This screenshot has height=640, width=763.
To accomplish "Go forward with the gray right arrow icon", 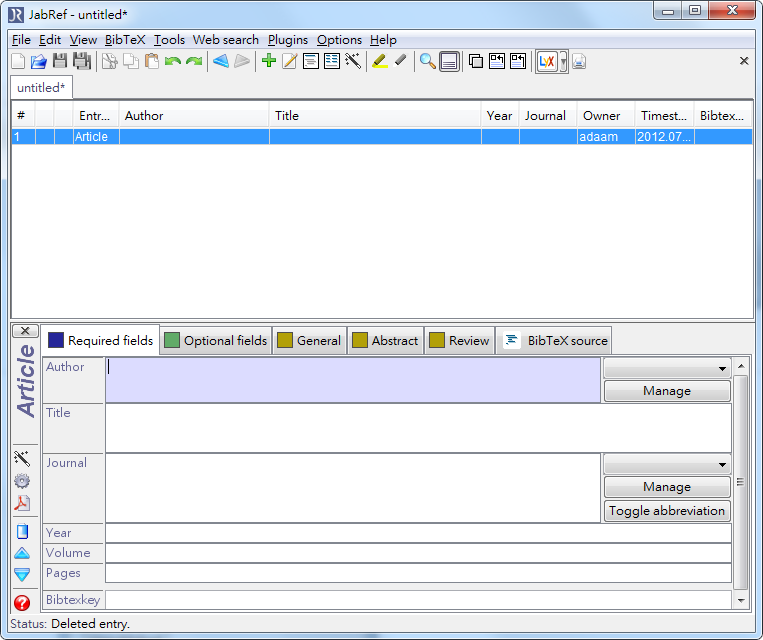I will click(x=242, y=61).
